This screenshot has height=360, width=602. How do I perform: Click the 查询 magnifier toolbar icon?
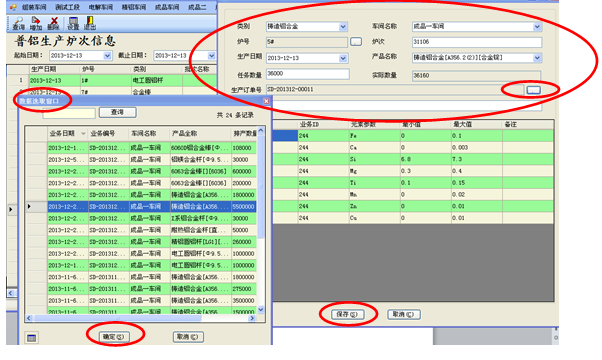[x=18, y=23]
